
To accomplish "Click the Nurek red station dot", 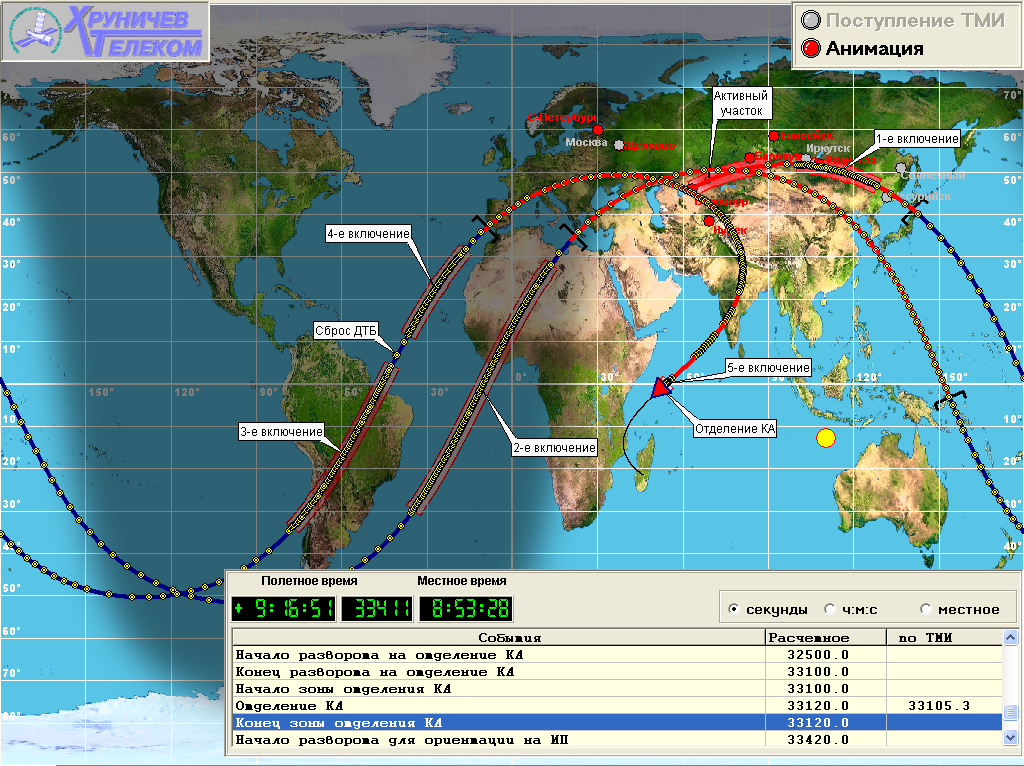I will (709, 221).
